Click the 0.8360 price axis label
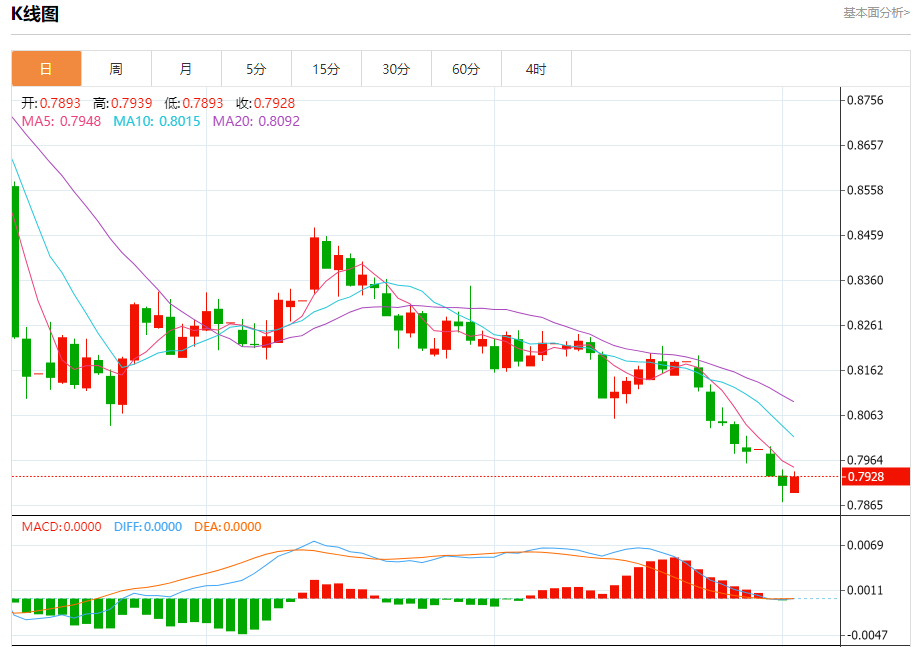918x647 pixels. 865,280
